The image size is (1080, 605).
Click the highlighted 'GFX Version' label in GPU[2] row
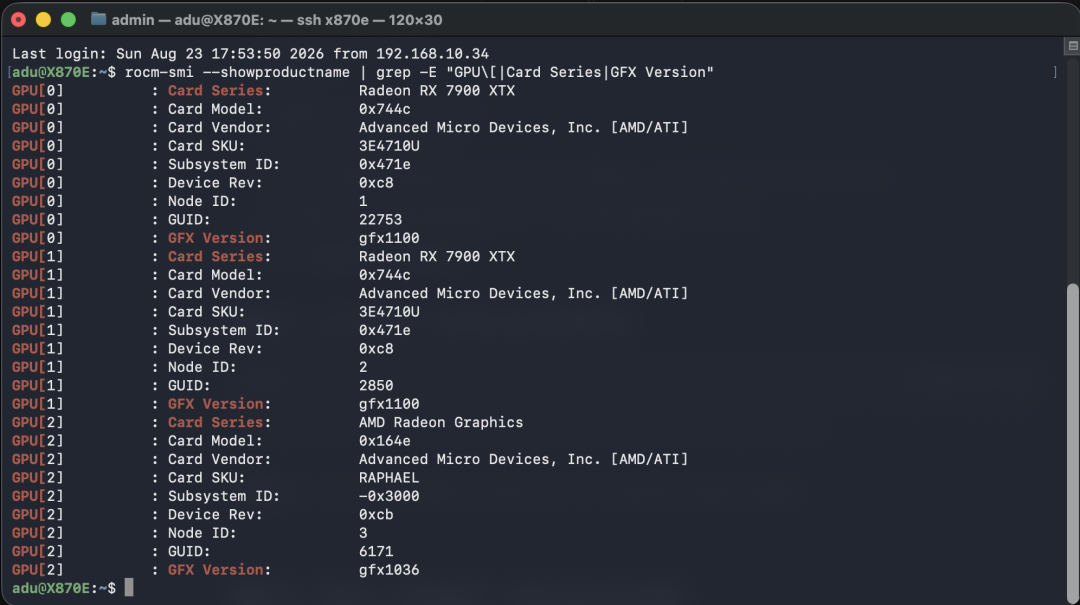(x=216, y=570)
